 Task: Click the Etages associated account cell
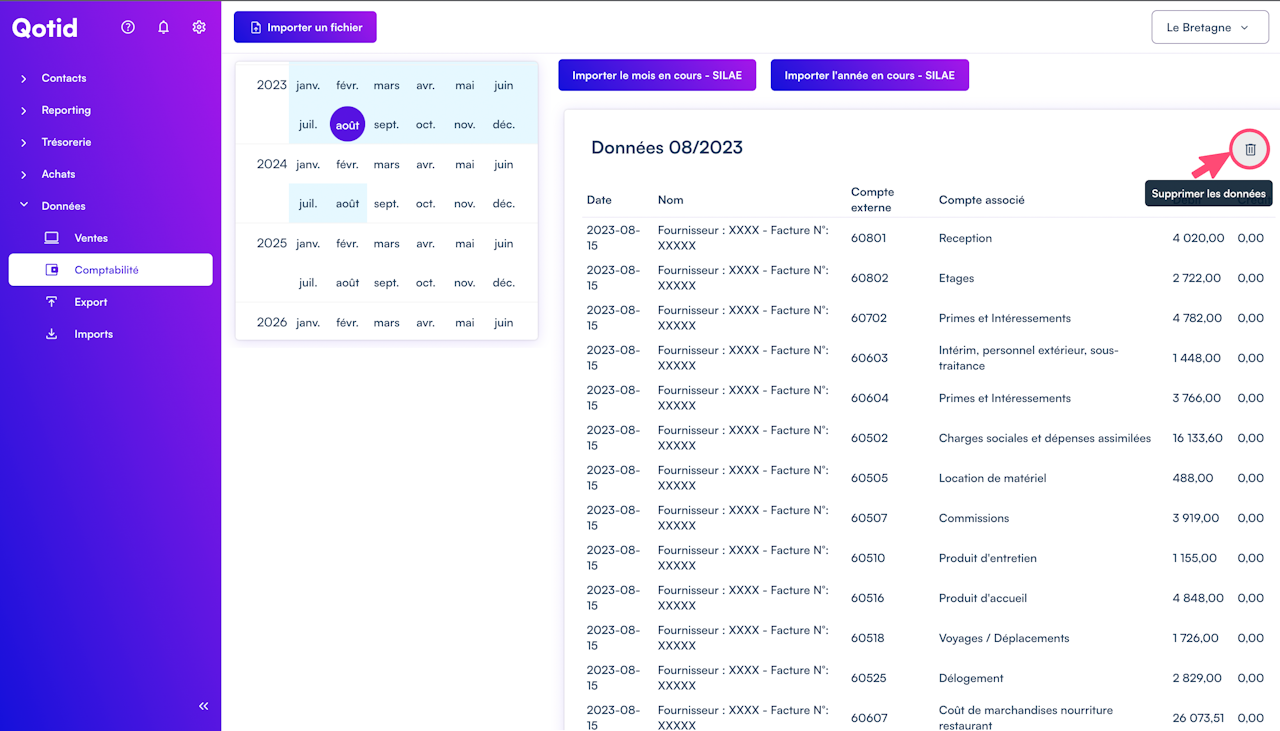[956, 278]
